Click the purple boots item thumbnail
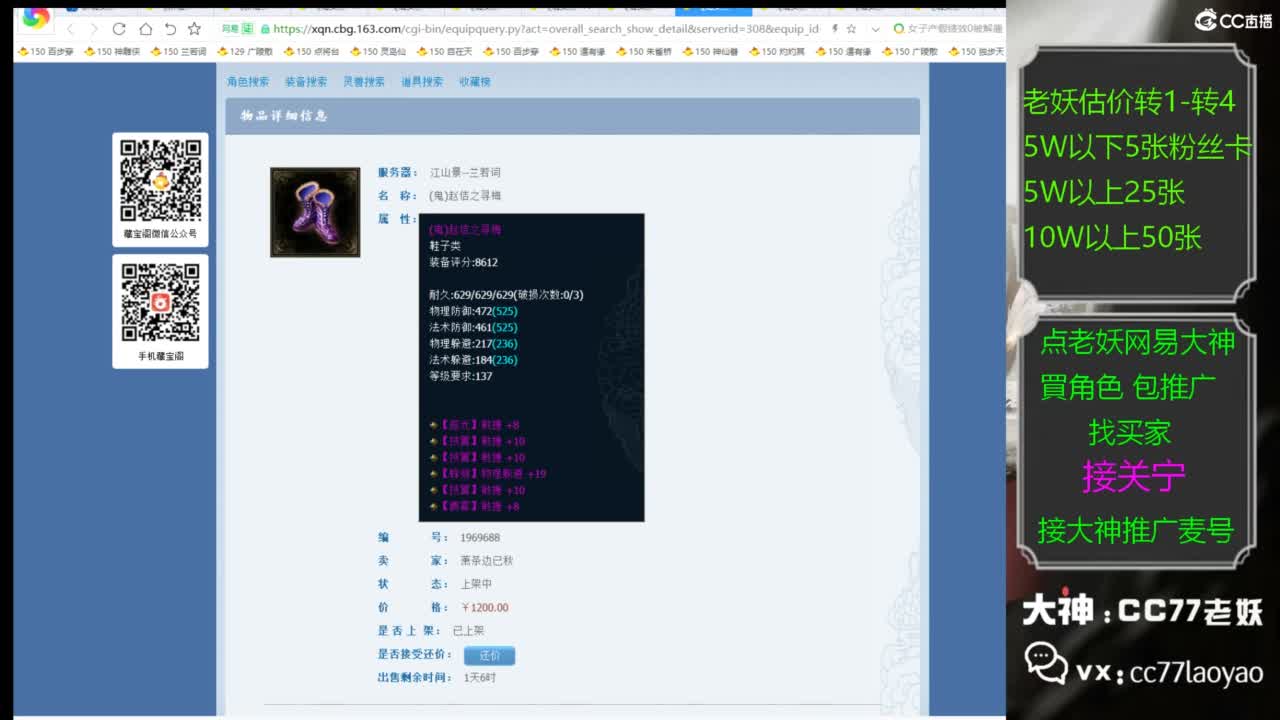Viewport: 1280px width, 720px height. [315, 212]
